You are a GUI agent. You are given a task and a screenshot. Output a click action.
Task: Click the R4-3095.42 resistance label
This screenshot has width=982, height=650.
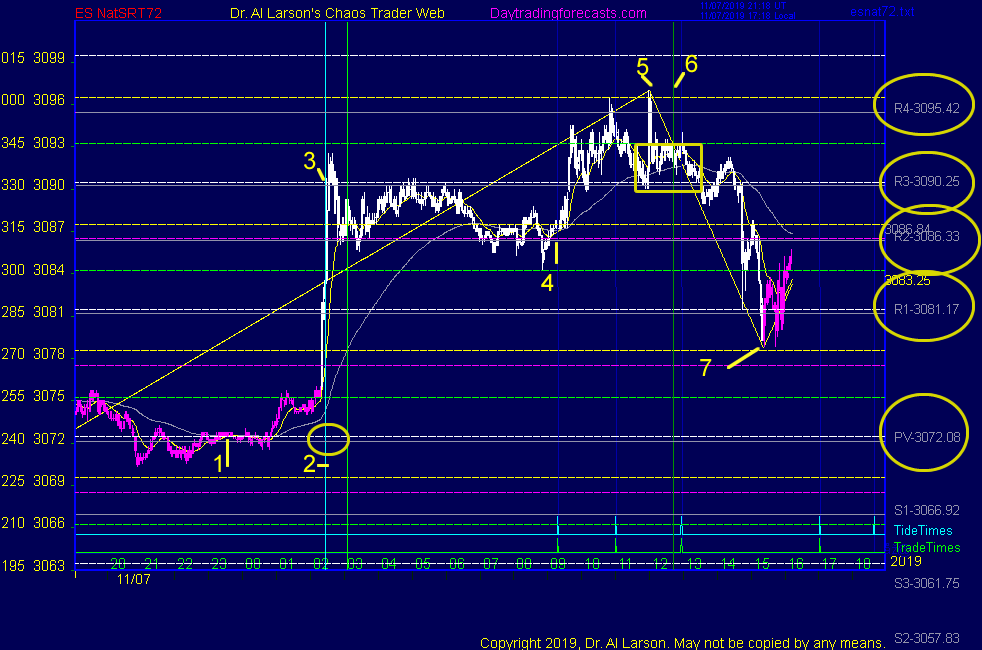(x=926, y=108)
